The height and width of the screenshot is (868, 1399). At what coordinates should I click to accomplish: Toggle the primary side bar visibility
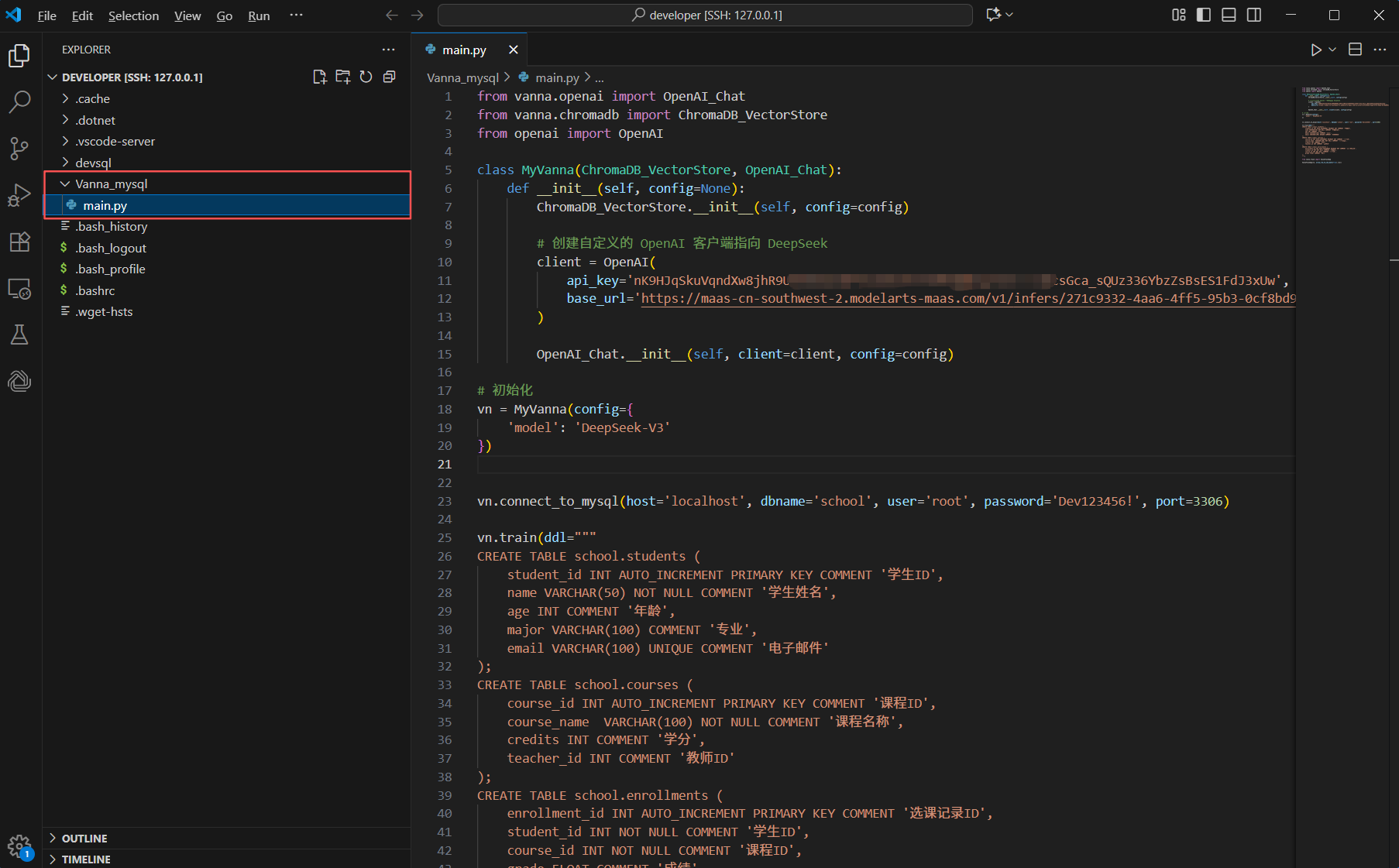(x=1204, y=15)
